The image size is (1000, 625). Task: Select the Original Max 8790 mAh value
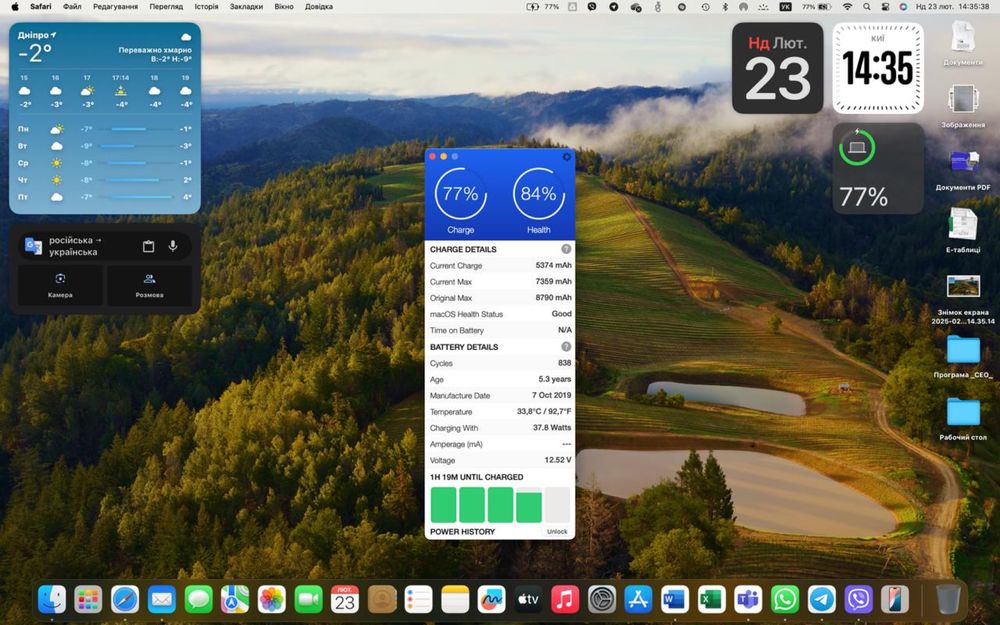pos(554,298)
